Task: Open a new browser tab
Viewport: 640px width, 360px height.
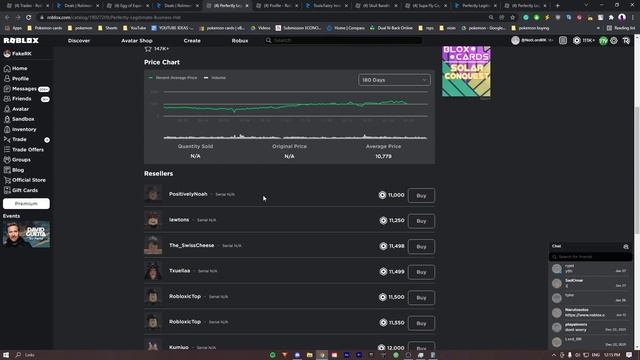Action: point(558,6)
